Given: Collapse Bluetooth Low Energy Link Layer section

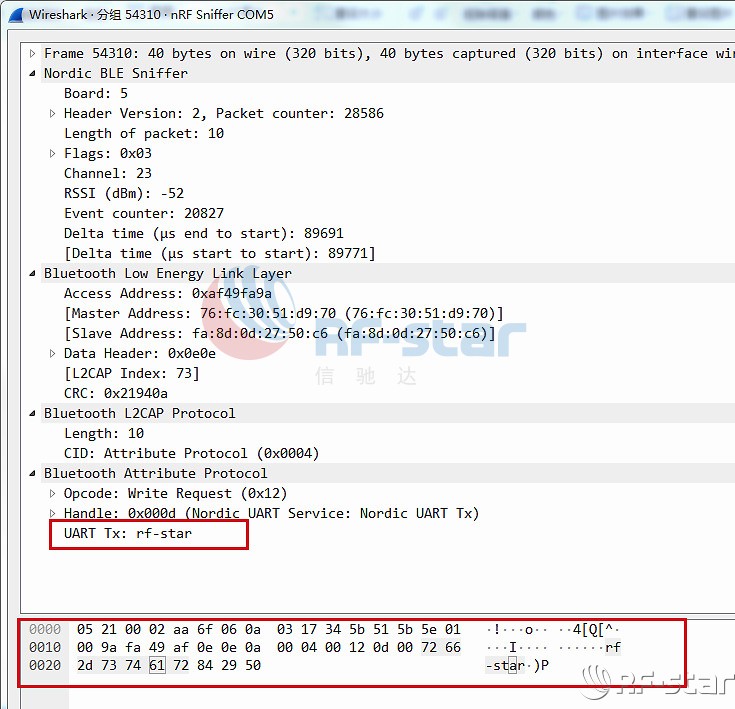Looking at the screenshot, I should [32, 274].
